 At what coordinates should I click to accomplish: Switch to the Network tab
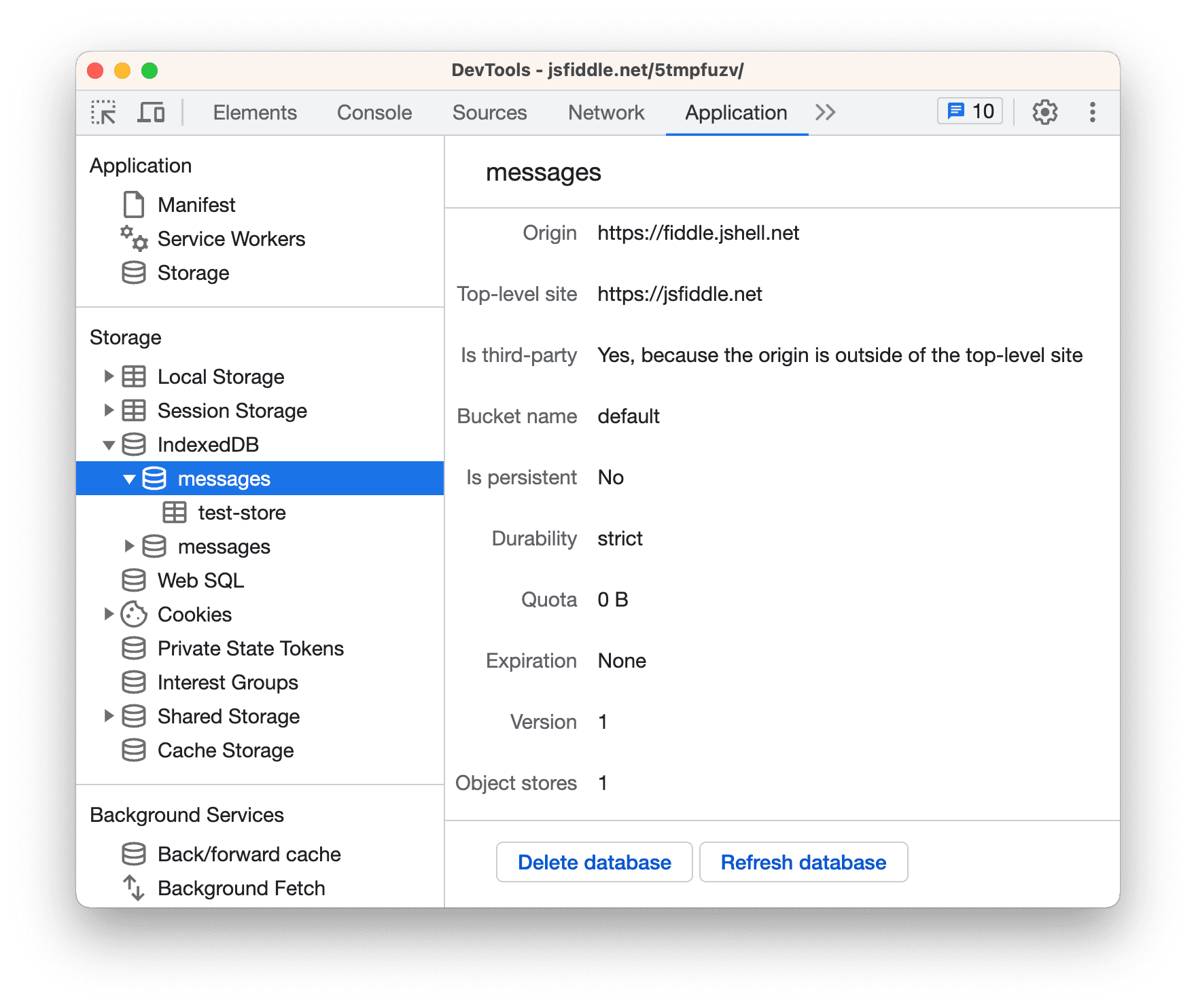[605, 112]
